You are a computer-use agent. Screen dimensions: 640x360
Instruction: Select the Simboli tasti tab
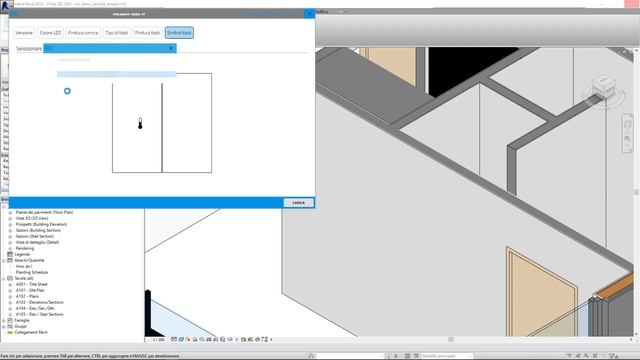[x=179, y=33]
